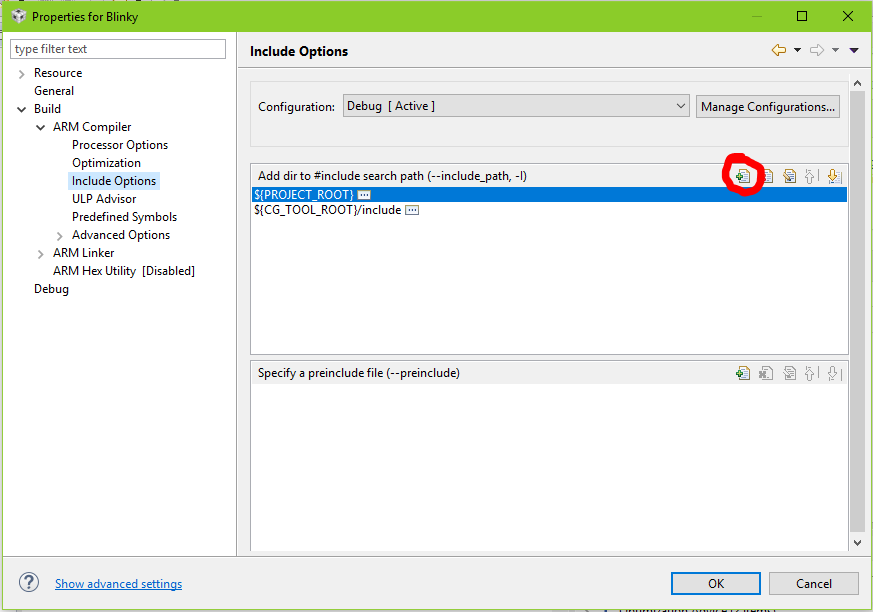Move the selected include path up

click(811, 176)
